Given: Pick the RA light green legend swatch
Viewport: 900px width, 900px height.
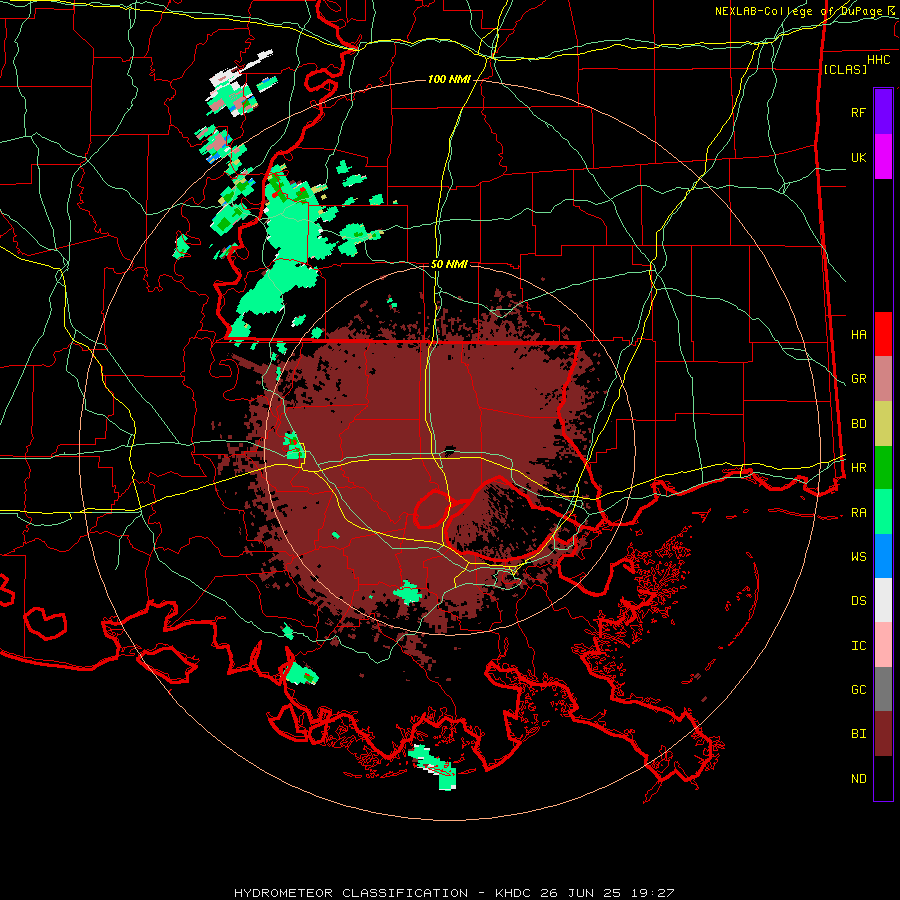Looking at the screenshot, I should (x=883, y=512).
